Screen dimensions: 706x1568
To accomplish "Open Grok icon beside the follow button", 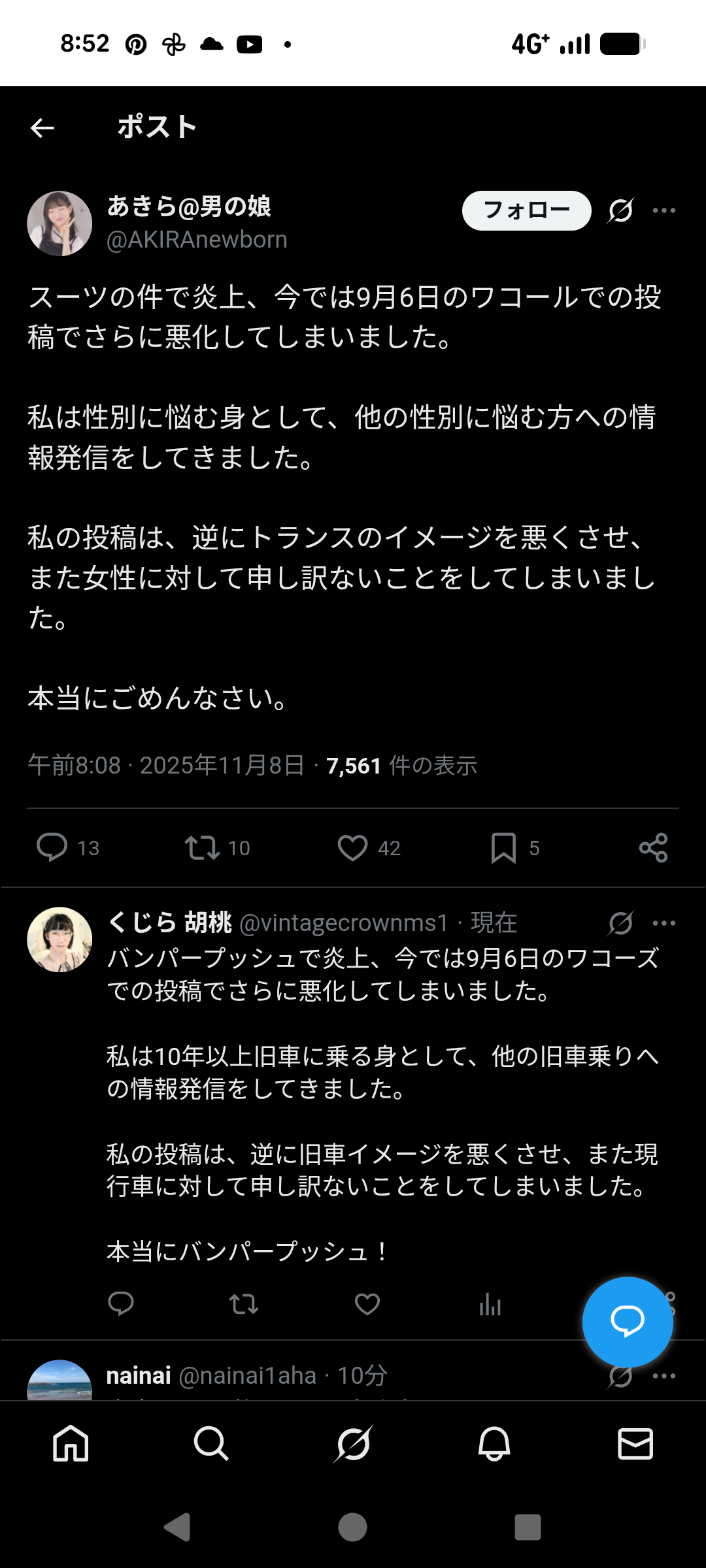I will tap(620, 210).
